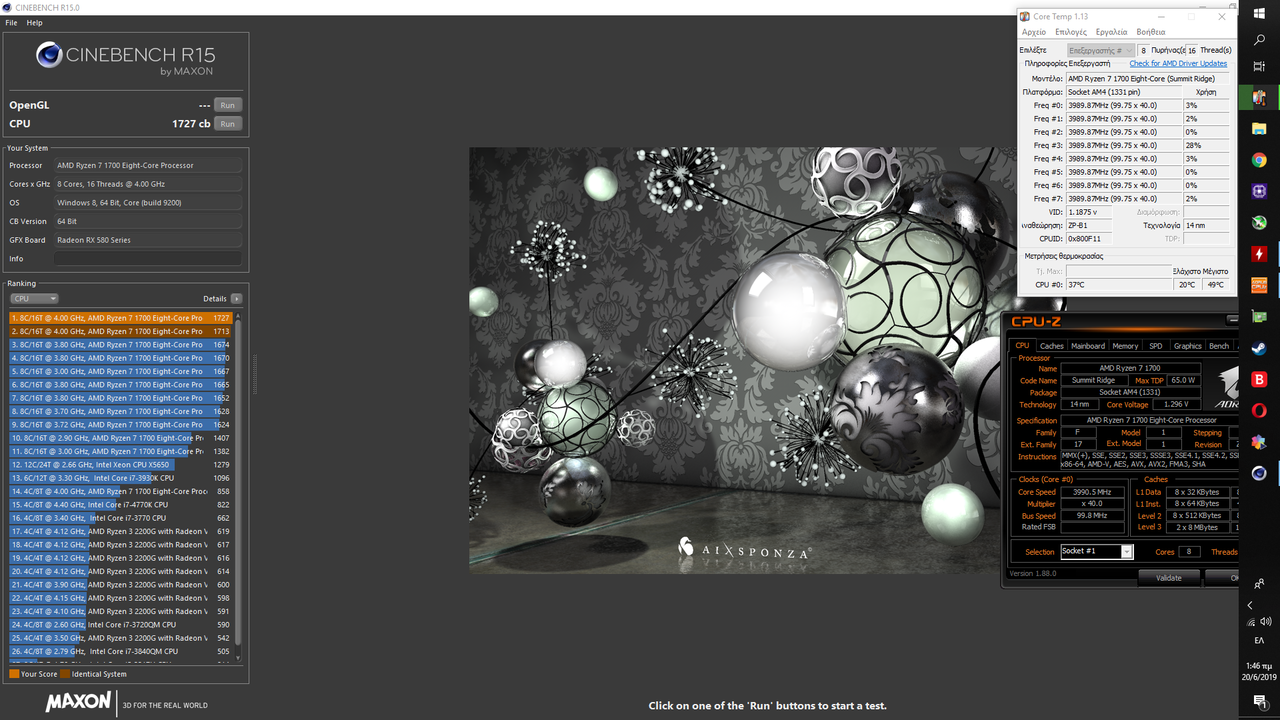Select ranking entry with score 1727
Image resolution: width=1280 pixels, height=720 pixels.
tap(121, 318)
